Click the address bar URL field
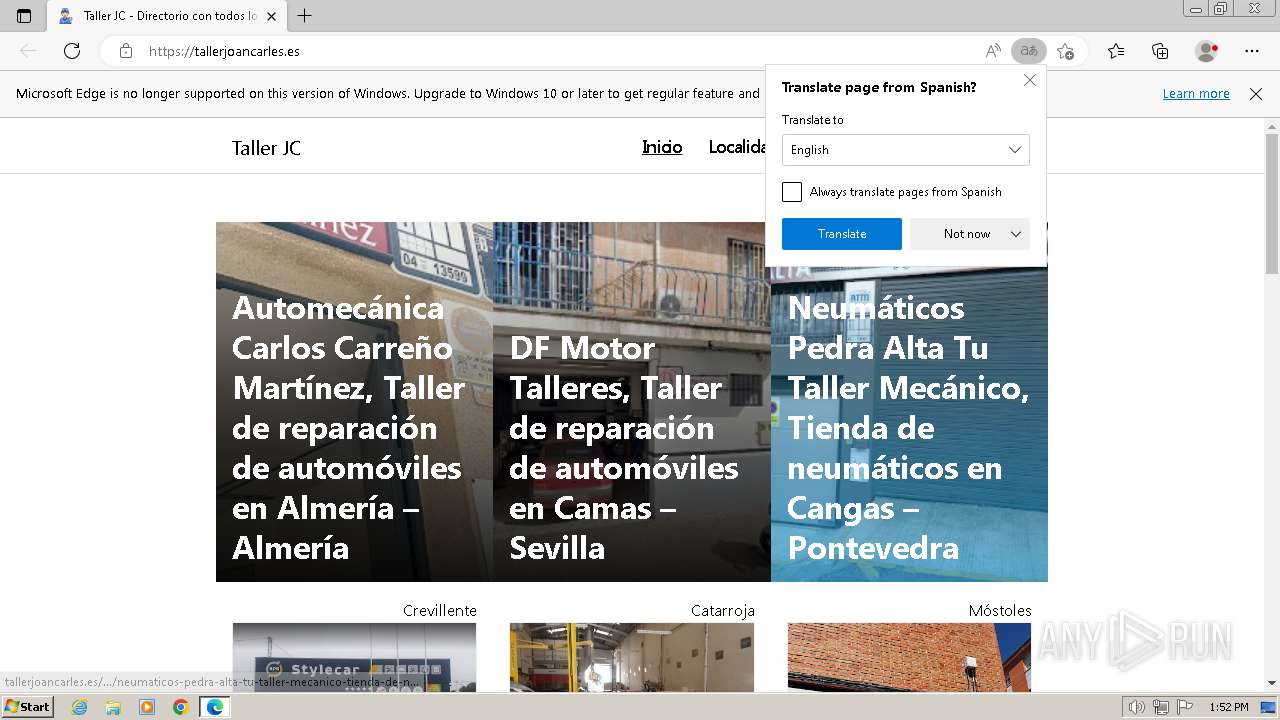Screen dimensions: 1280x720 [x=560, y=51]
